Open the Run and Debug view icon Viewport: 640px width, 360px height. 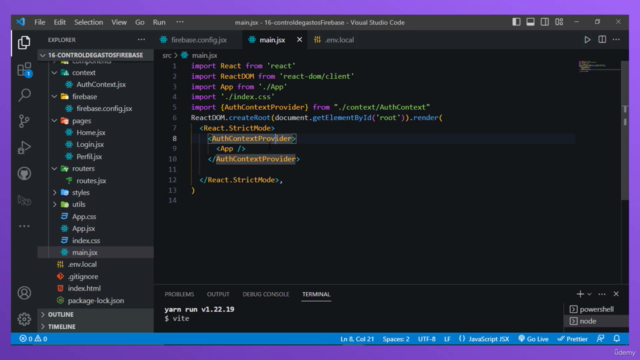[x=24, y=147]
